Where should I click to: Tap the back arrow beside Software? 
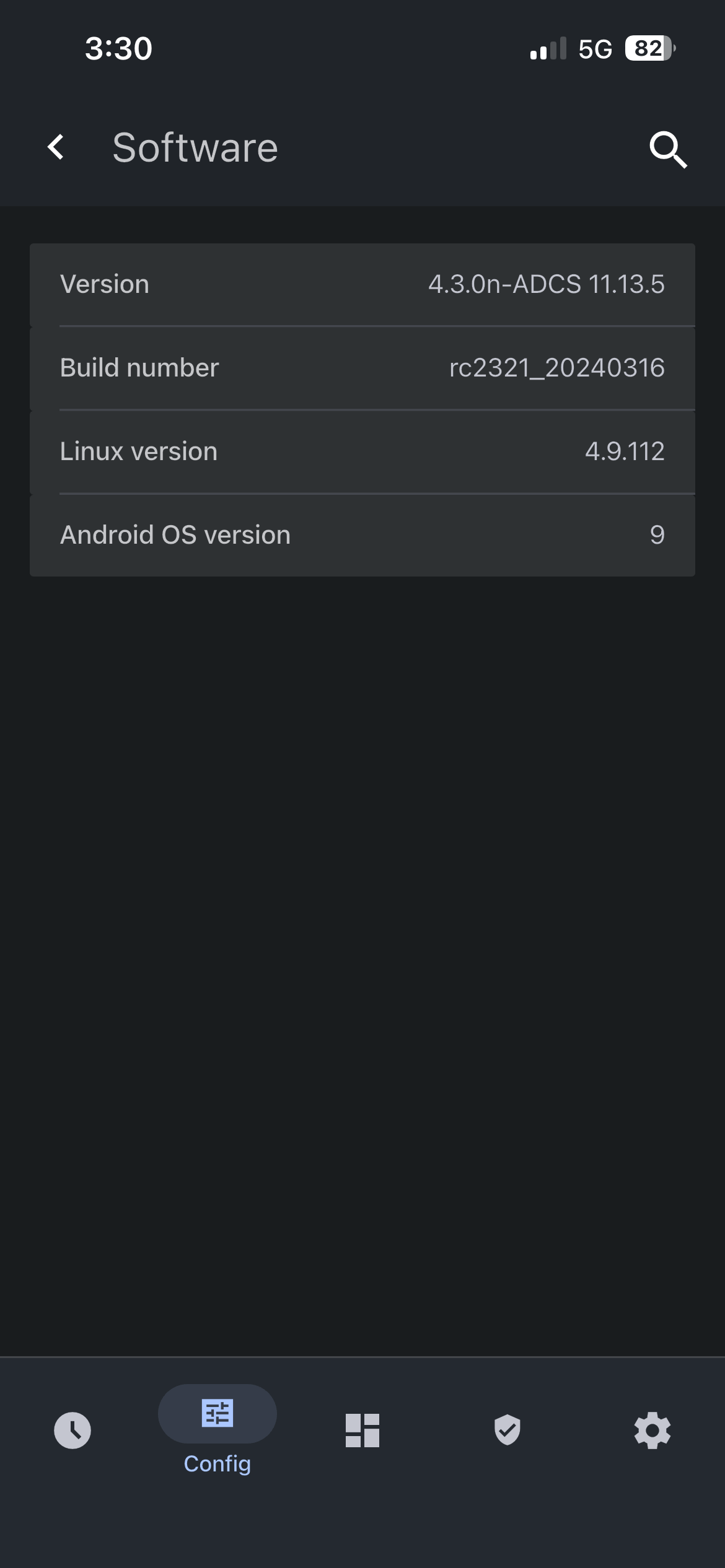click(x=56, y=147)
